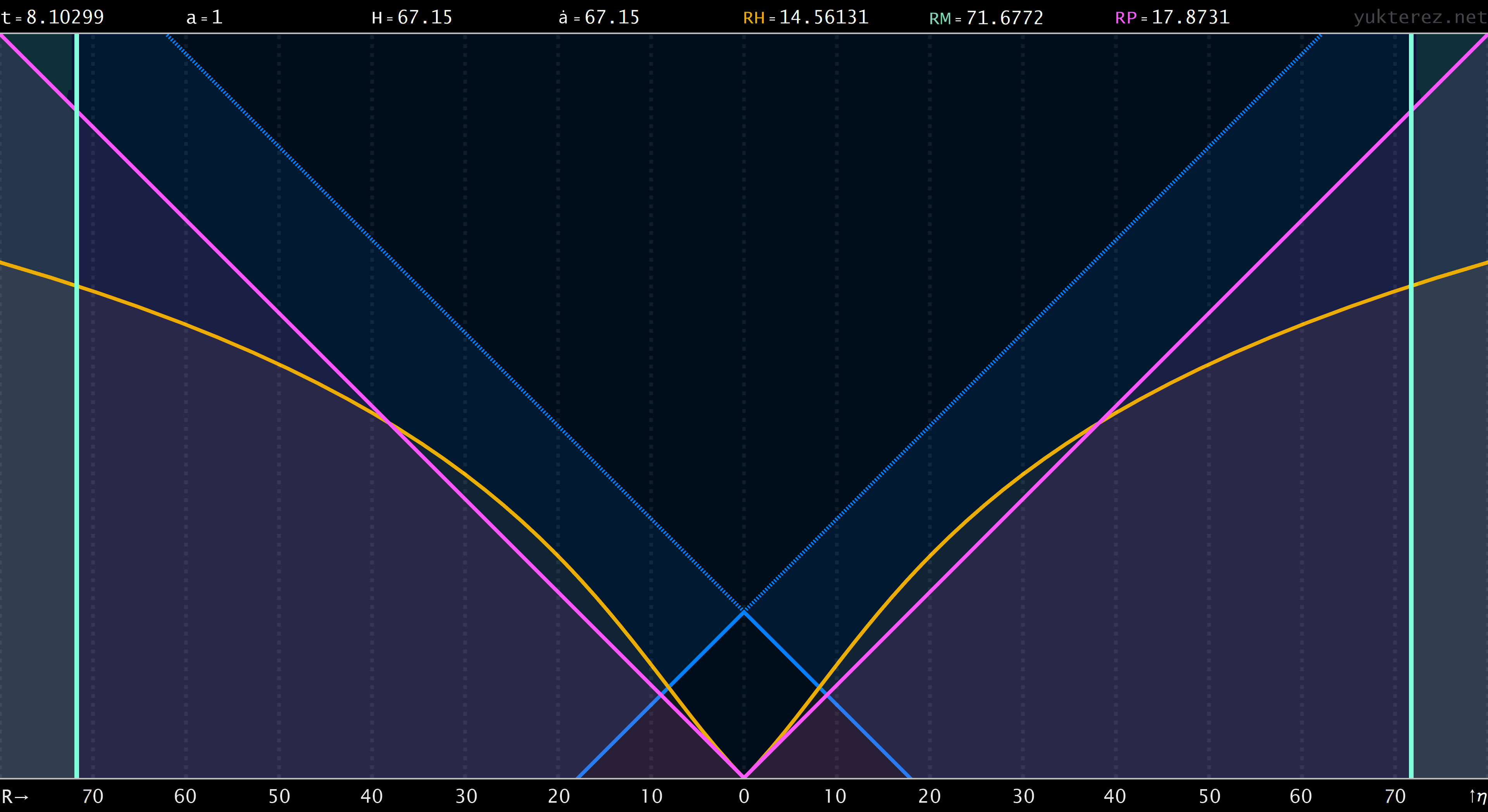Click the R→ axis label
Screen dimensions: 1488x812
(x=15, y=797)
